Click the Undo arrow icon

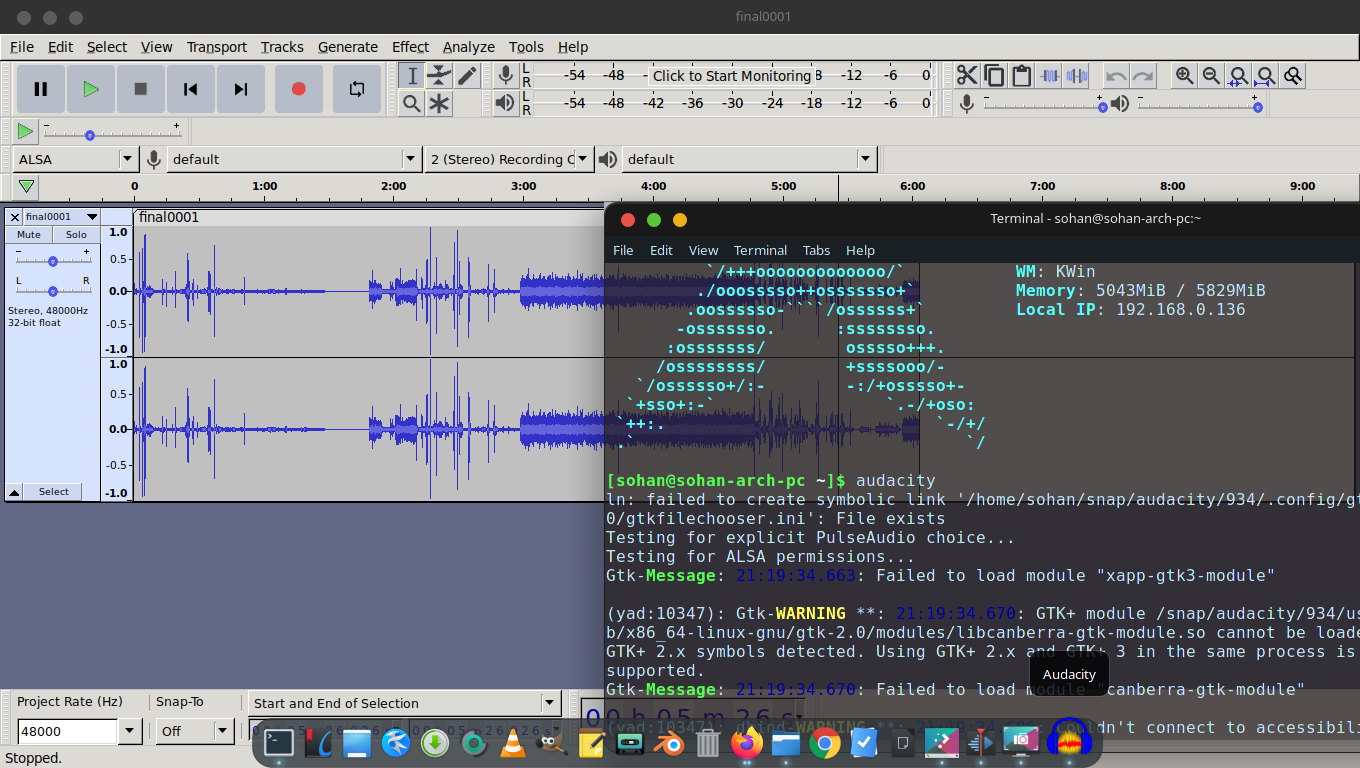(x=1116, y=76)
